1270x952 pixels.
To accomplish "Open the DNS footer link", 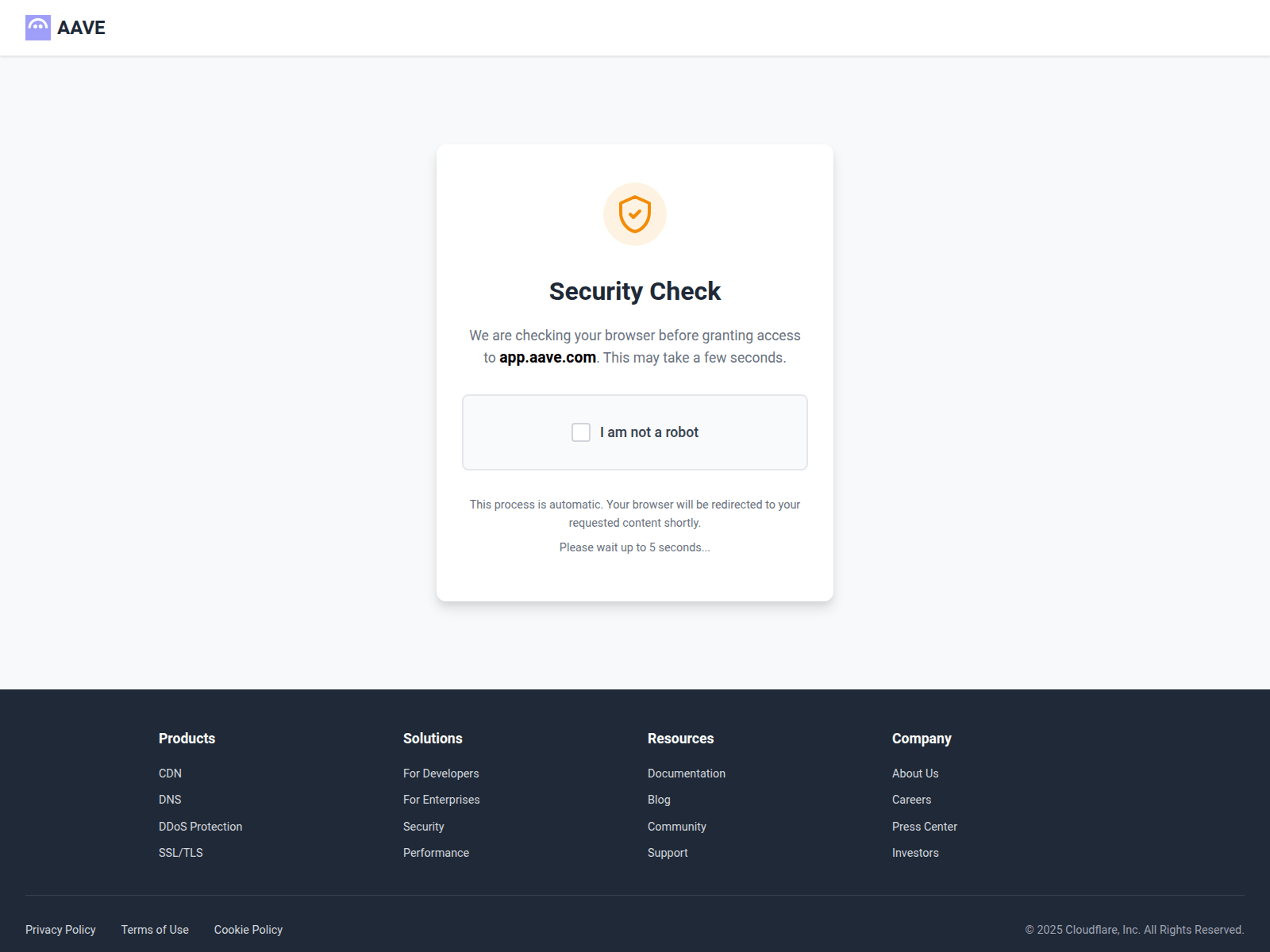I will pos(170,800).
